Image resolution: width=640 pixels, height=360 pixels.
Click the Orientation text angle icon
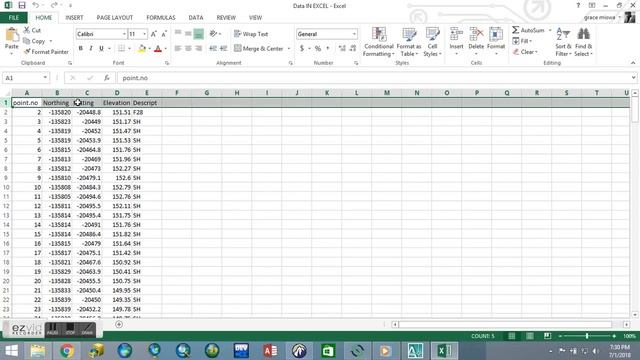click(x=213, y=34)
